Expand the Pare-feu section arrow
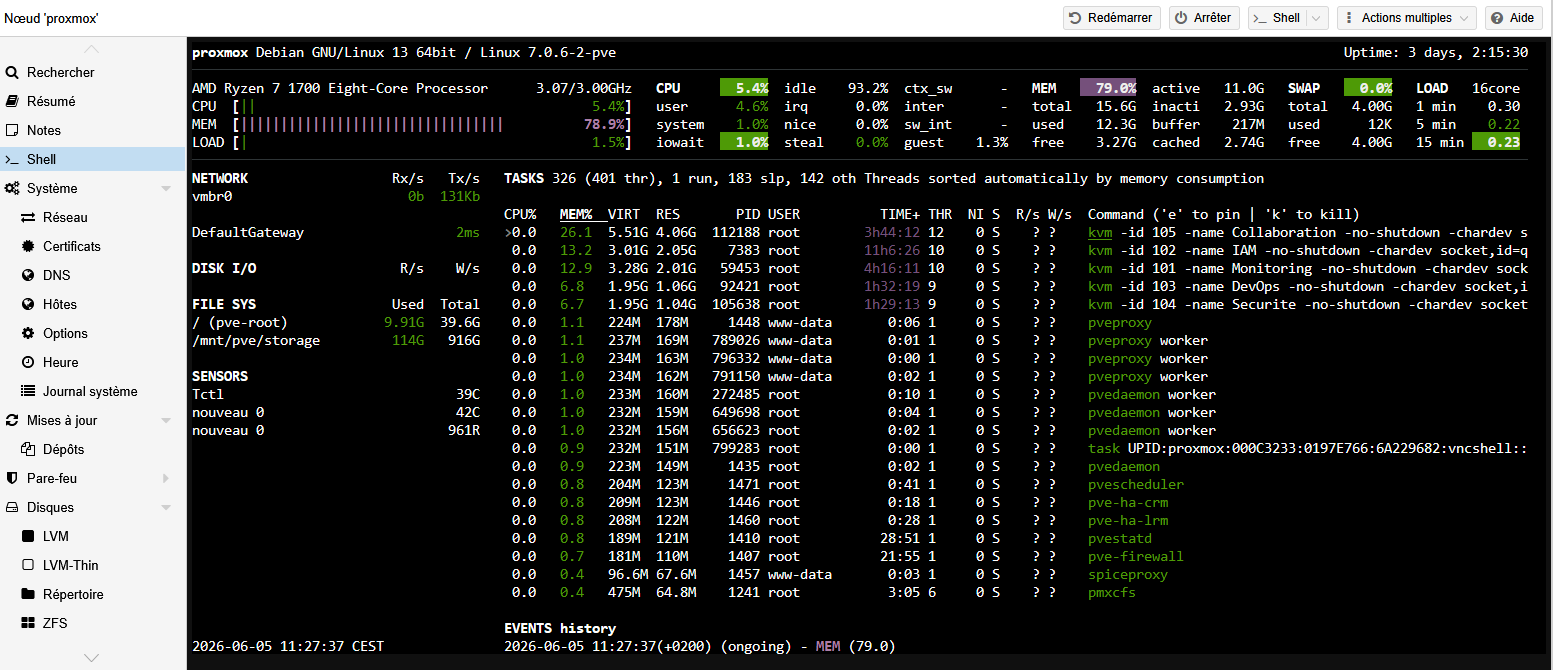 tap(166, 478)
